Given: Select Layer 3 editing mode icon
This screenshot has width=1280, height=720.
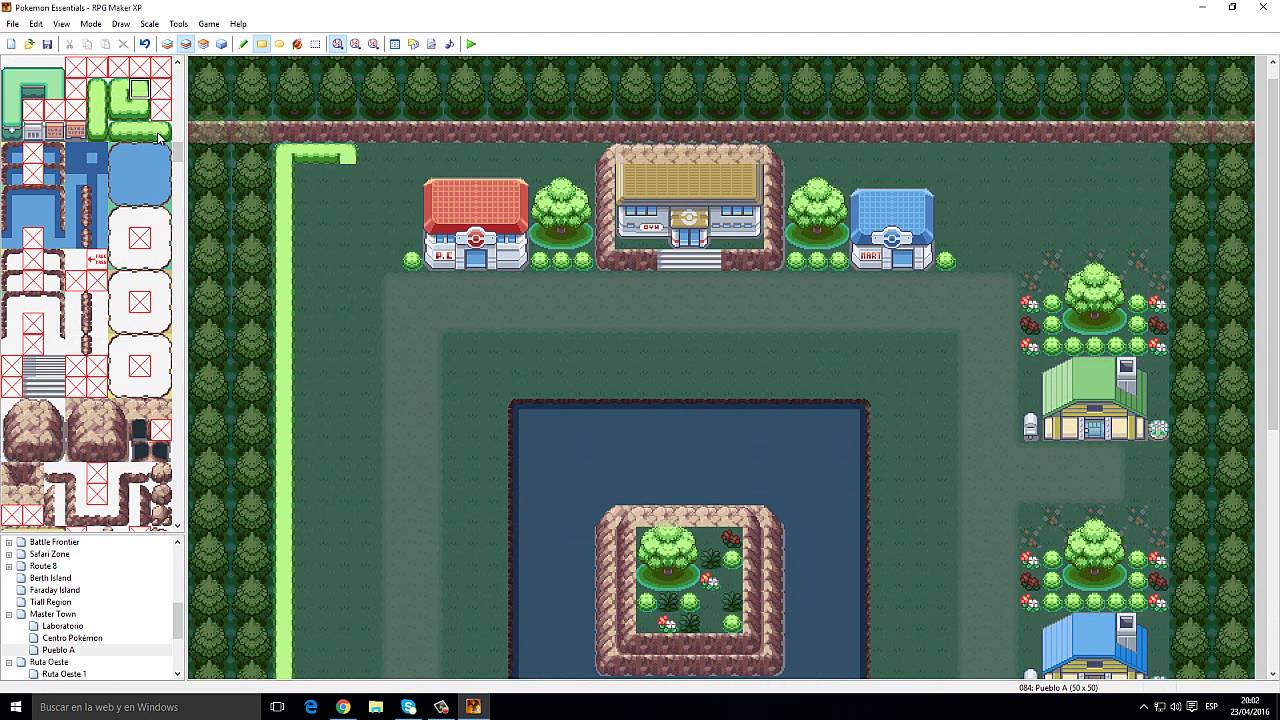Looking at the screenshot, I should [x=203, y=44].
